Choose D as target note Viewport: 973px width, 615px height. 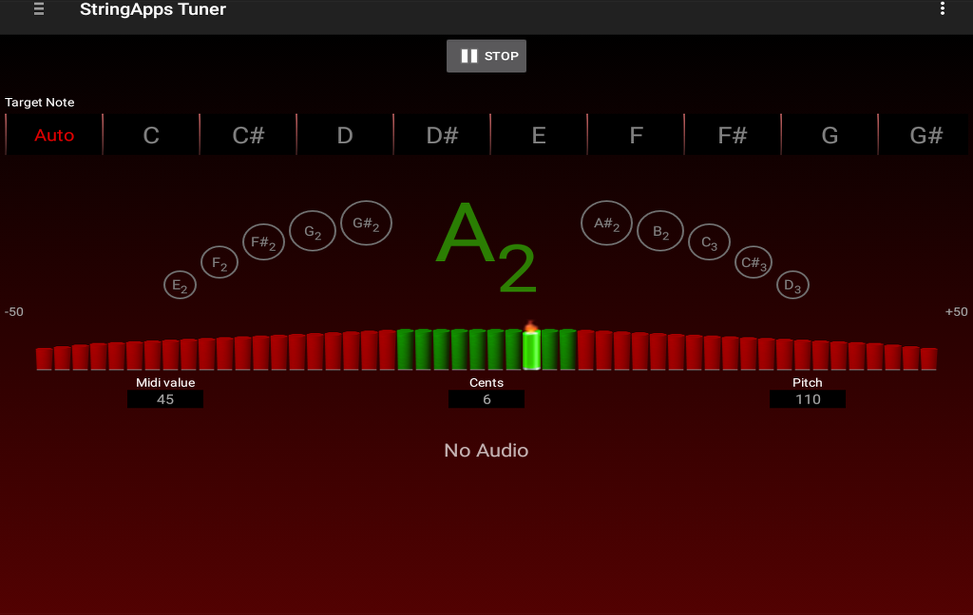[x=345, y=135]
